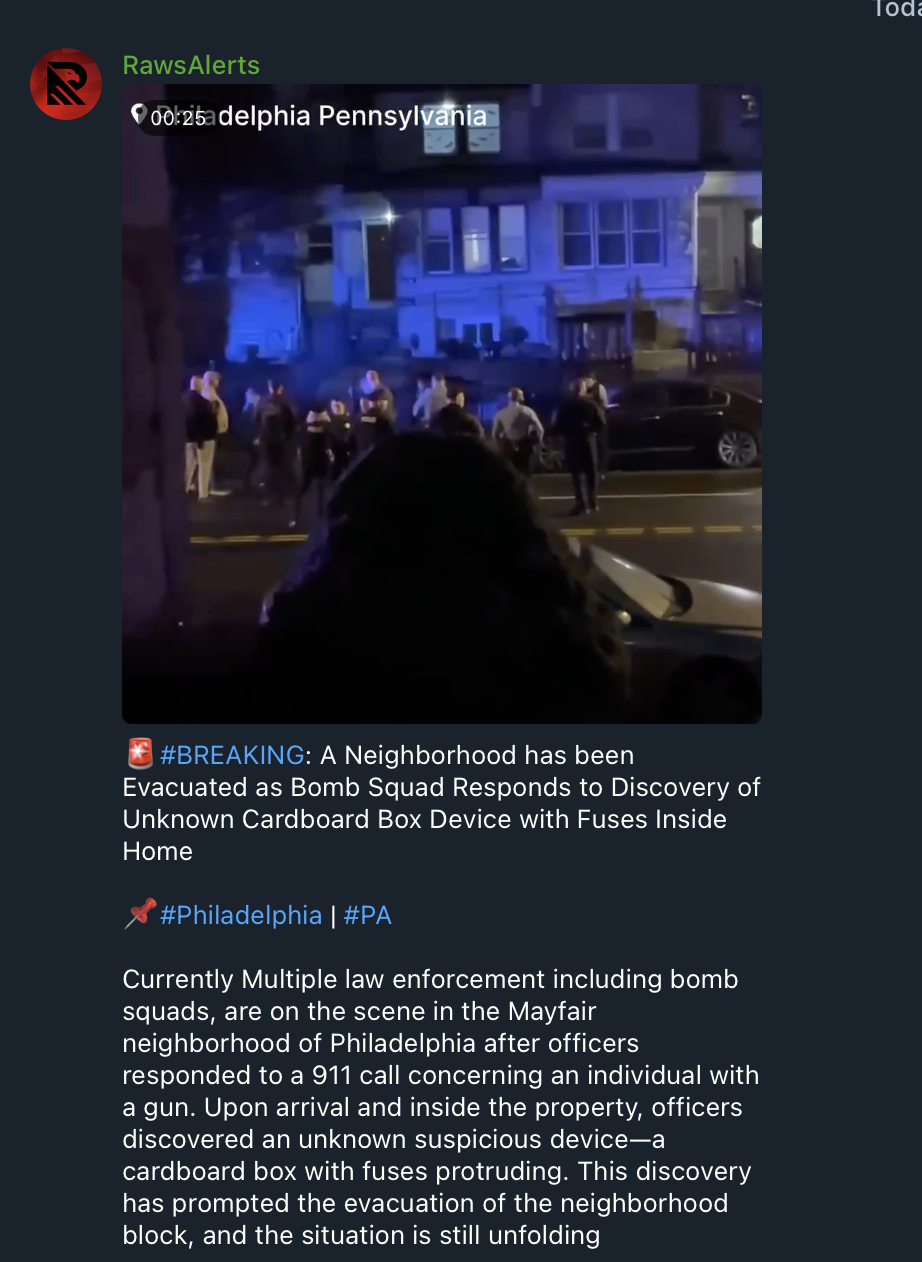The width and height of the screenshot is (922, 1262).
Task: Click the 00:25 video duration badge
Action: click(x=178, y=118)
